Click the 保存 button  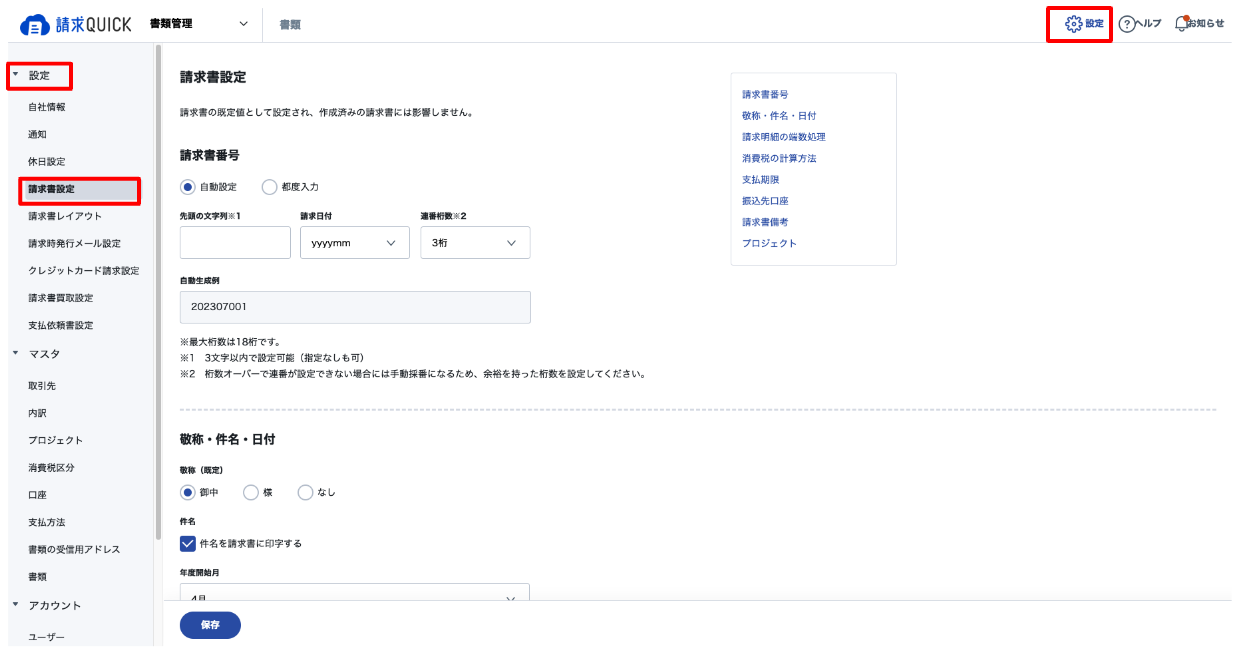click(x=210, y=625)
